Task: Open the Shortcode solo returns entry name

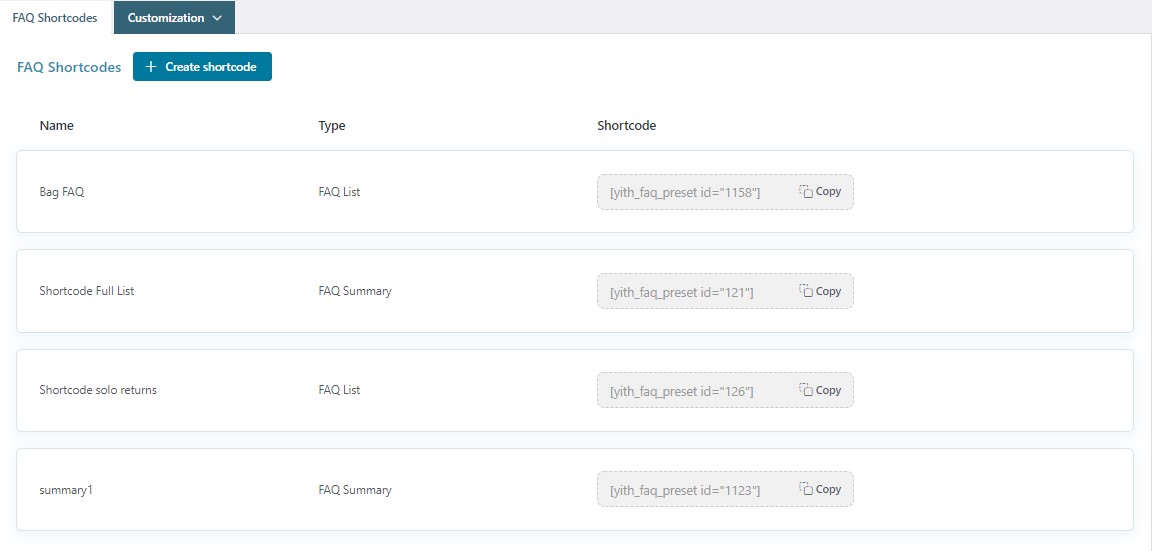Action: [98, 390]
